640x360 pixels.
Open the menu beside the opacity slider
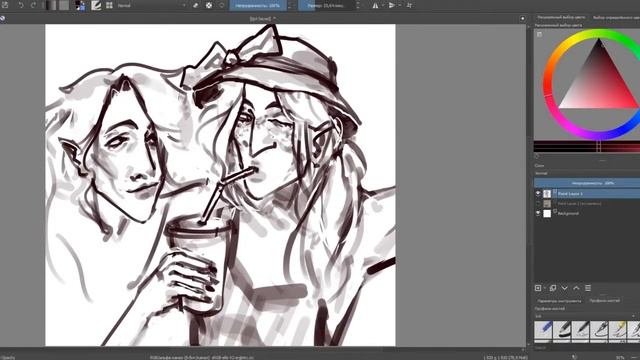290,5
